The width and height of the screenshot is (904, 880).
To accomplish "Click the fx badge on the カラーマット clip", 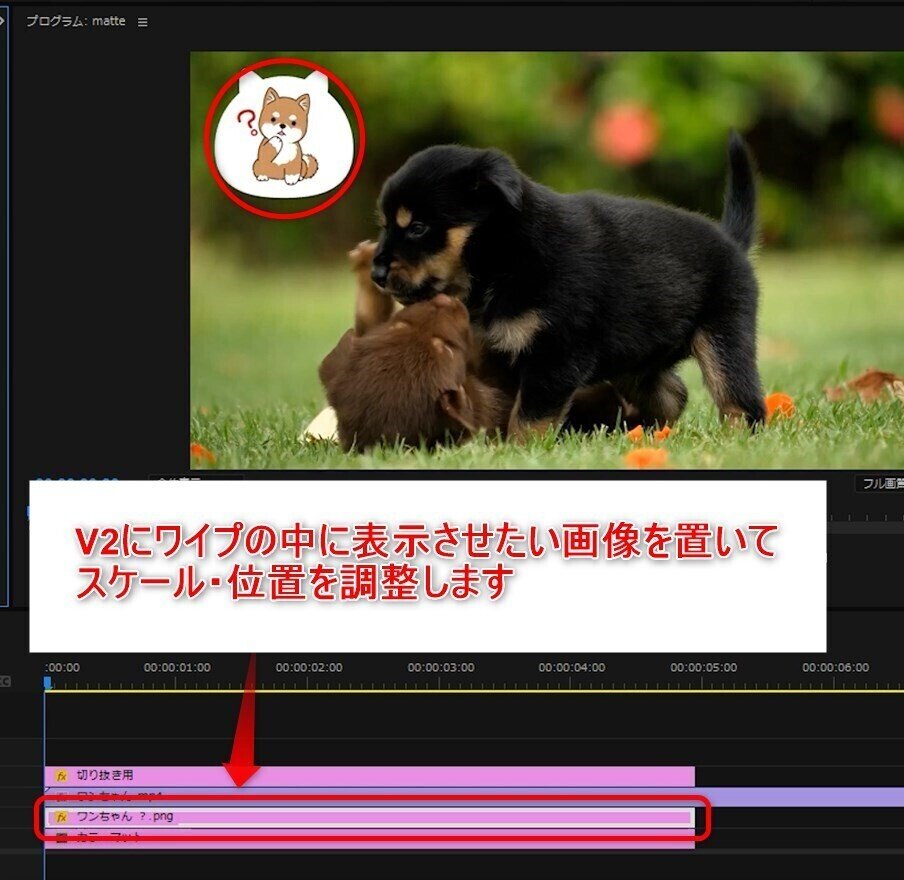I will (x=61, y=836).
